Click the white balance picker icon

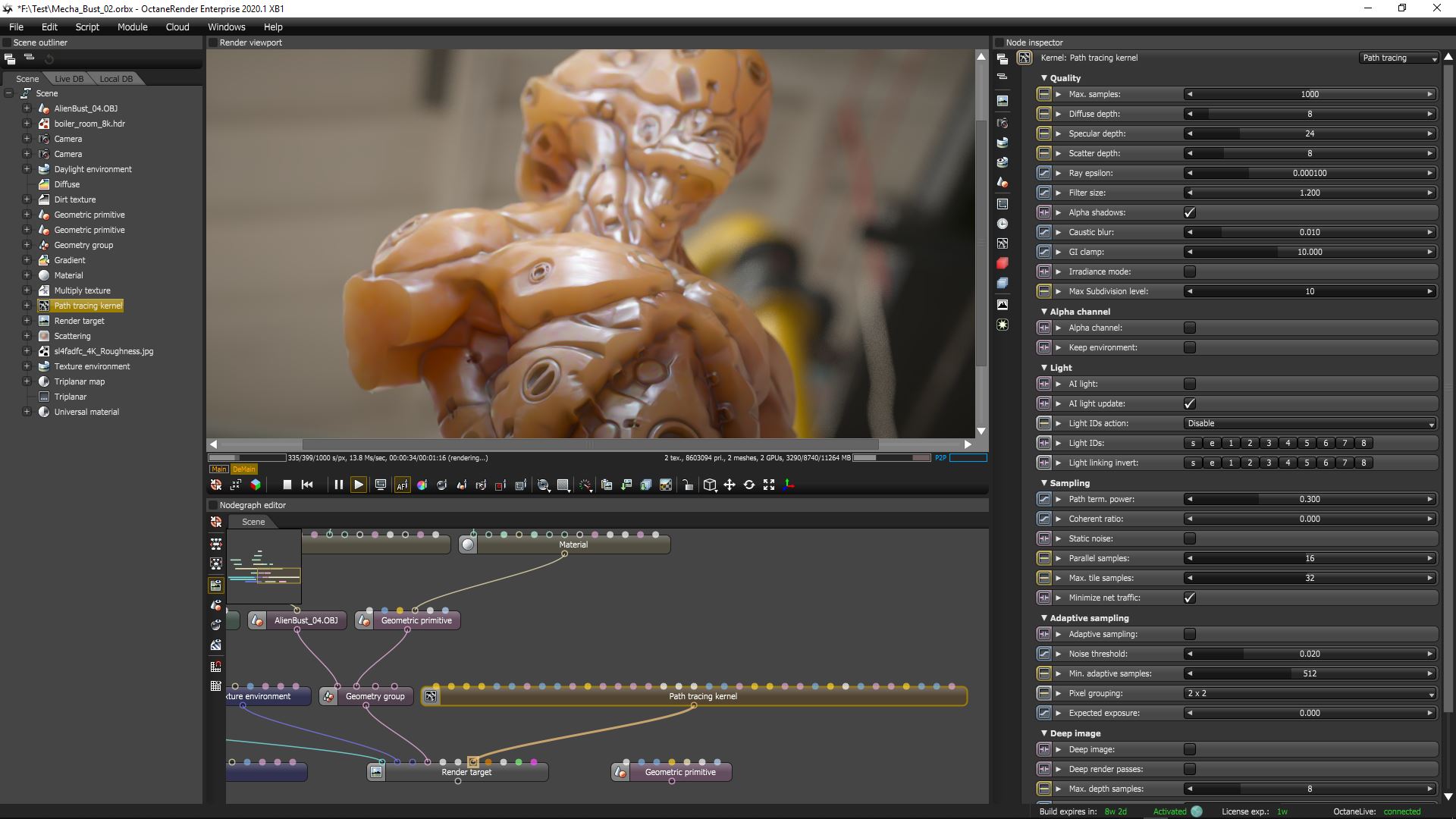[x=422, y=485]
